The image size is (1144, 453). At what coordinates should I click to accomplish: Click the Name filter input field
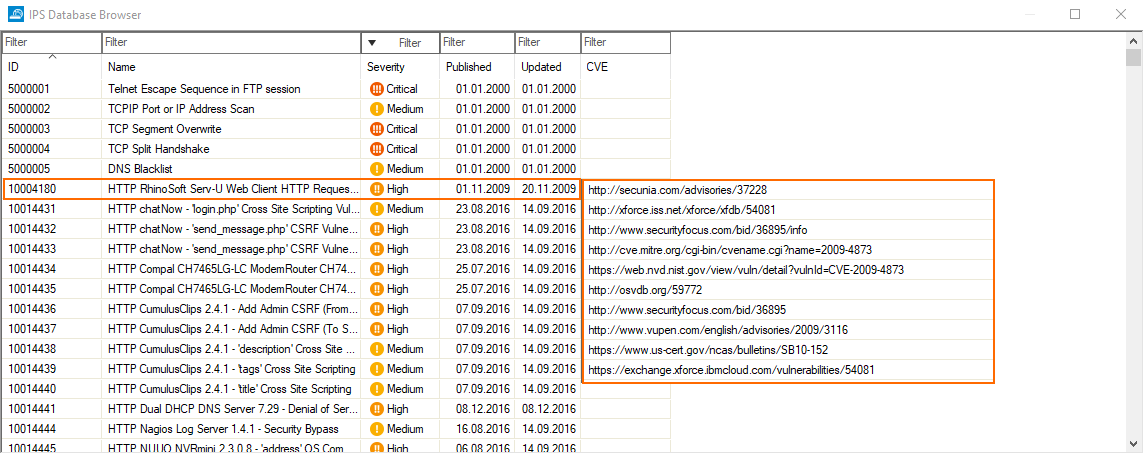coord(231,43)
